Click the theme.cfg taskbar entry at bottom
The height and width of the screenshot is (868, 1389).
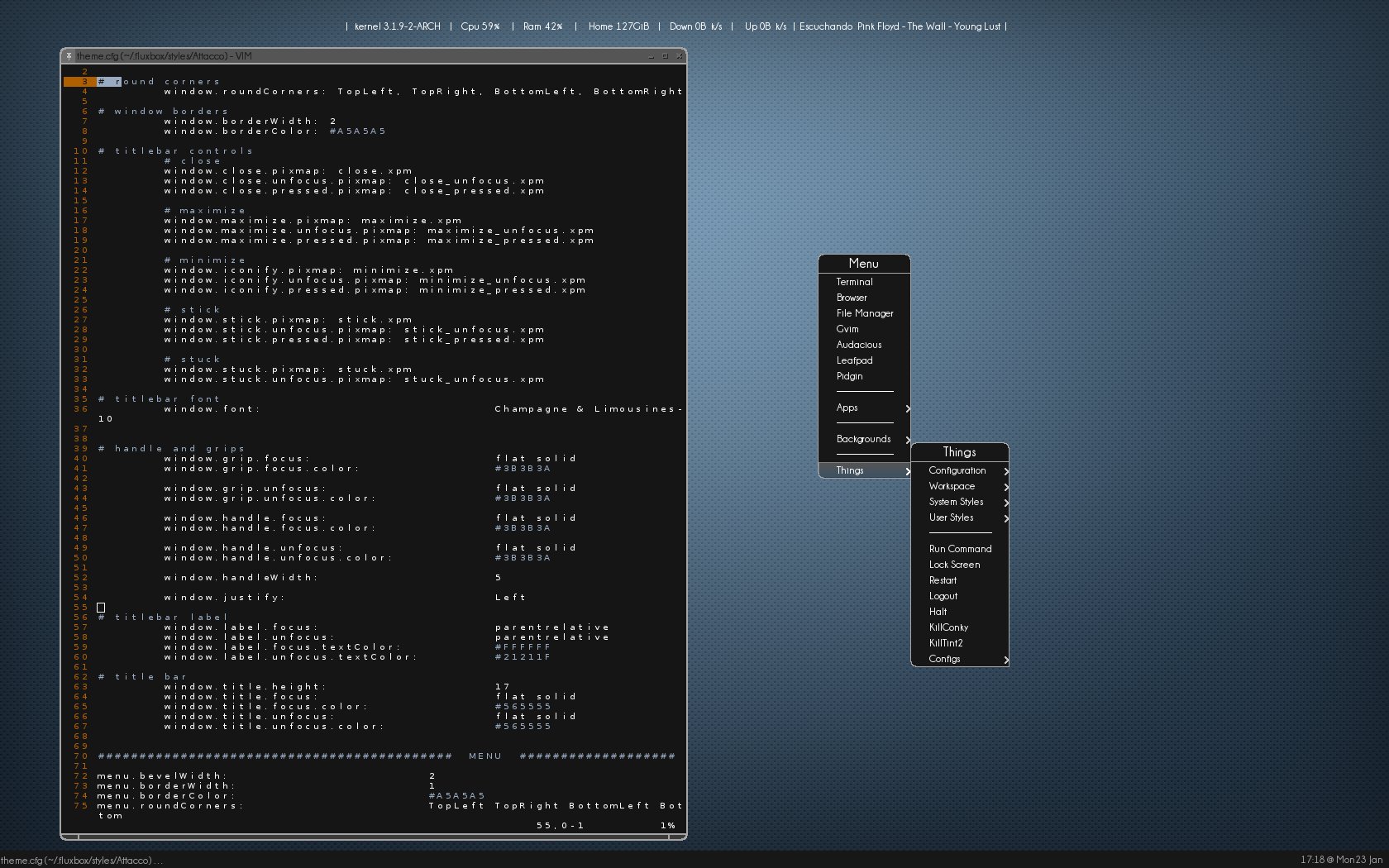click(x=81, y=861)
